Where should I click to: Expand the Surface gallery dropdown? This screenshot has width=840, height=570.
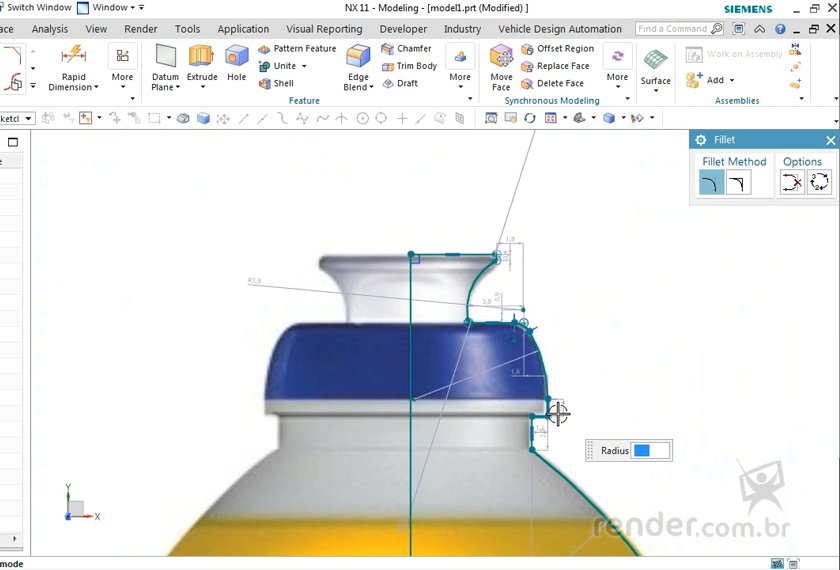656,93
